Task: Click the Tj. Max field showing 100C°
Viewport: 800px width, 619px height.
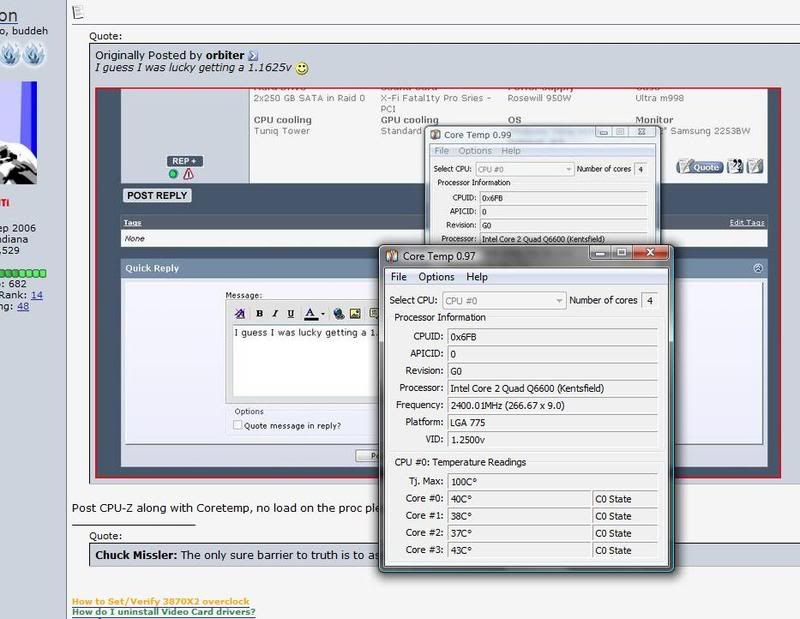Action: click(553, 482)
